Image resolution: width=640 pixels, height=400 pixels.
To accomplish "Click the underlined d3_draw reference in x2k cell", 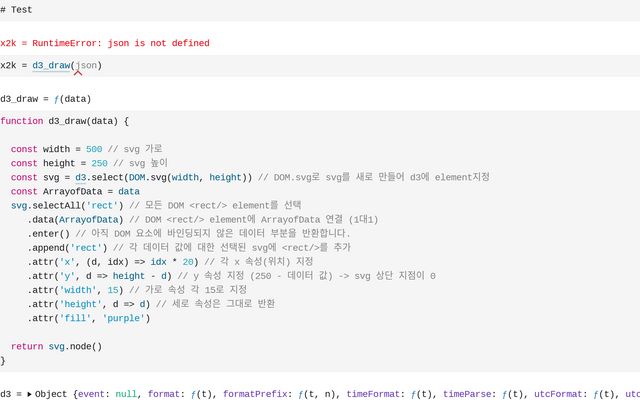I will [51, 65].
